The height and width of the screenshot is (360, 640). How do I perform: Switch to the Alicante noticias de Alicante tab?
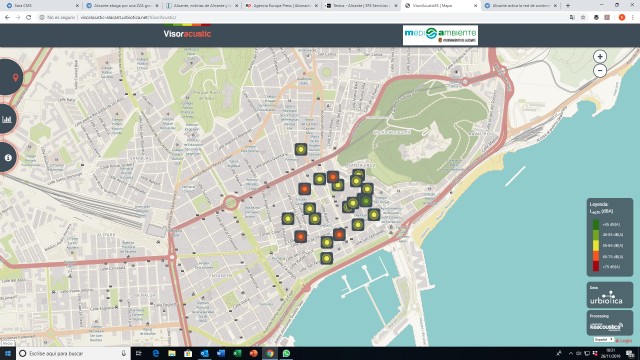click(x=201, y=6)
